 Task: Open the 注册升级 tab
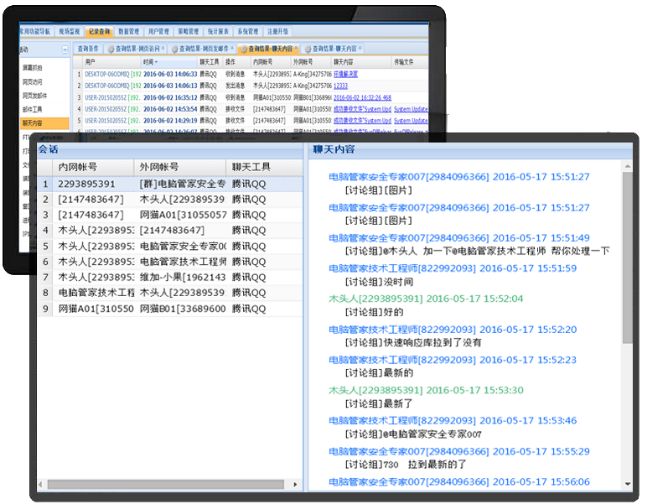[276, 32]
